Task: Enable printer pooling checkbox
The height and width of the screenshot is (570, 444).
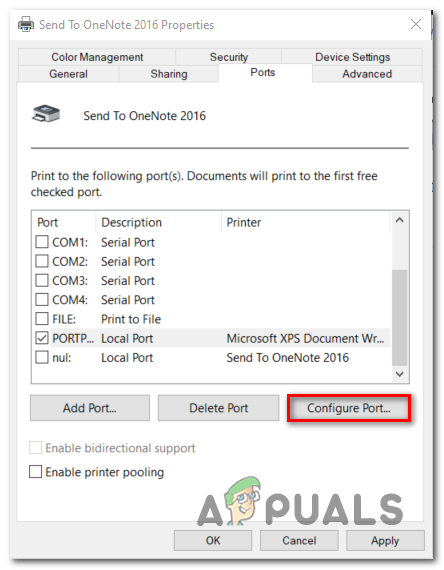Action: click(35, 472)
